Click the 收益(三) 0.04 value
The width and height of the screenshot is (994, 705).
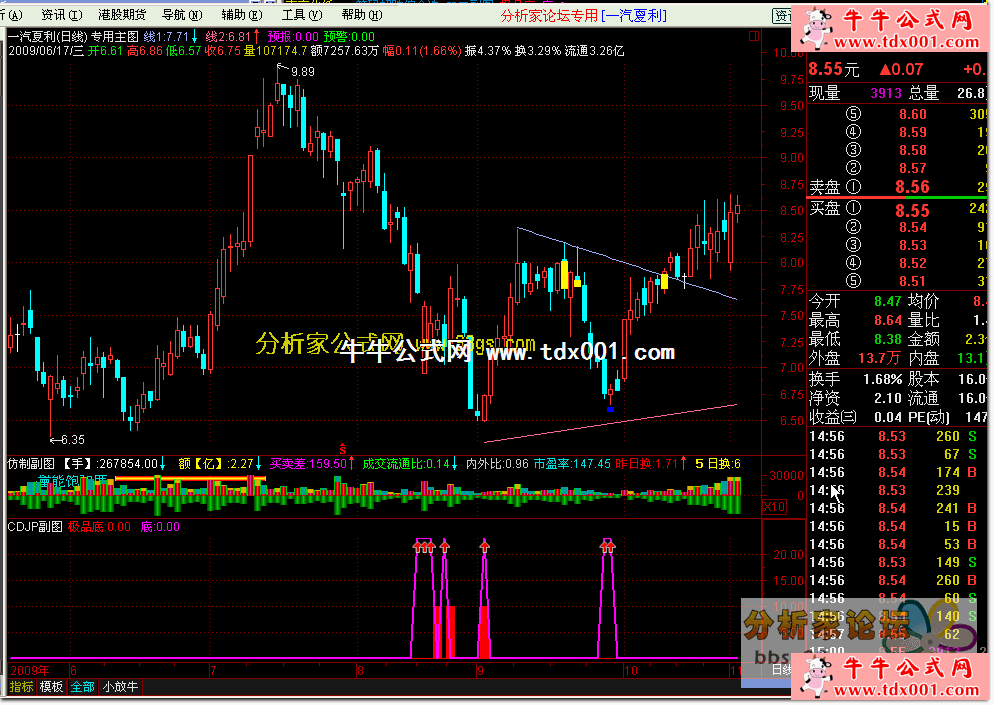point(888,417)
